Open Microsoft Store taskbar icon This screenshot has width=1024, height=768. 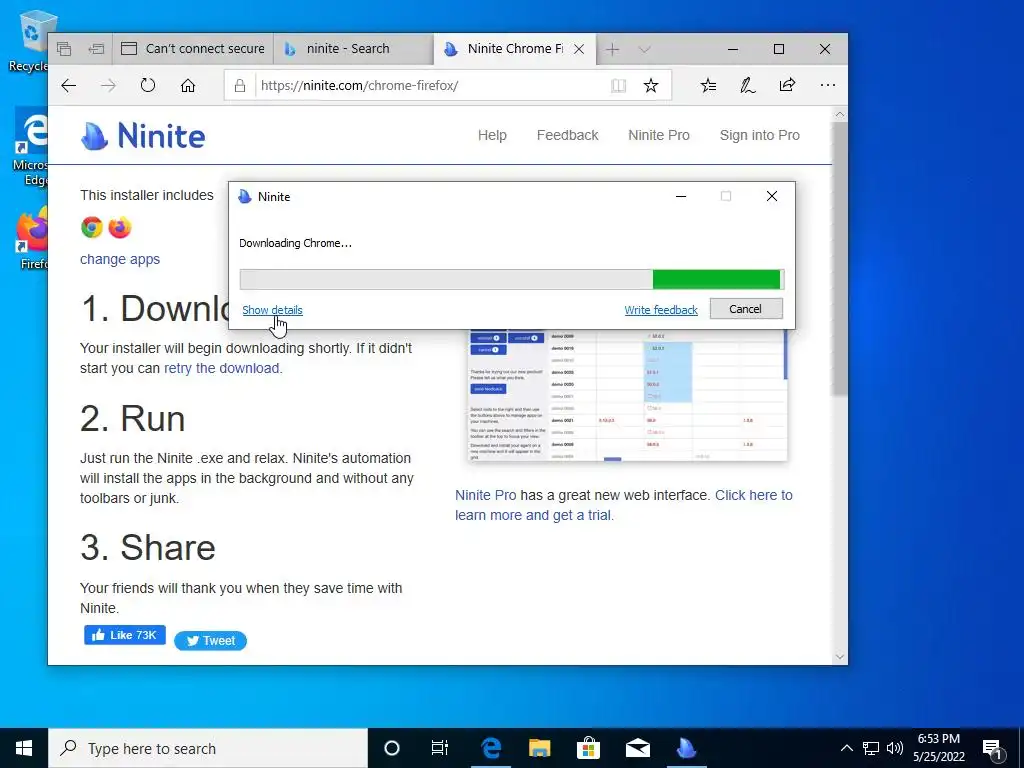pos(588,748)
